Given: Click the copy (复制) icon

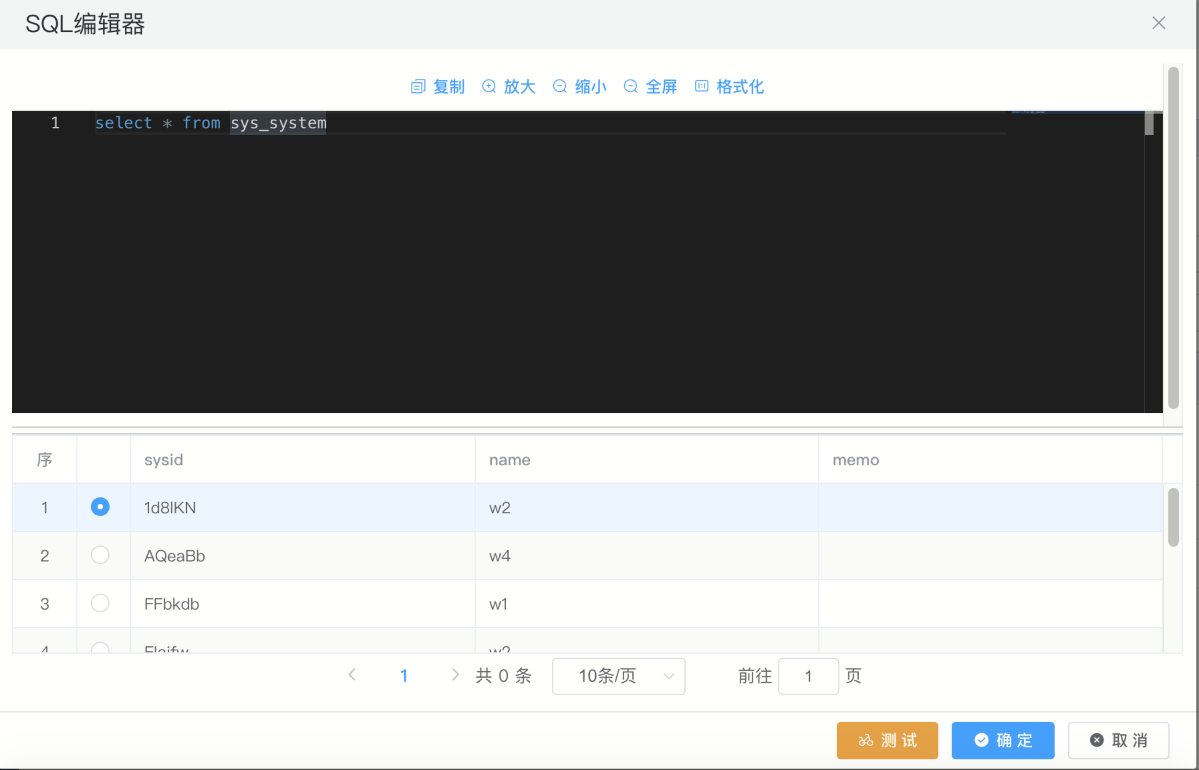Looking at the screenshot, I should pos(419,87).
